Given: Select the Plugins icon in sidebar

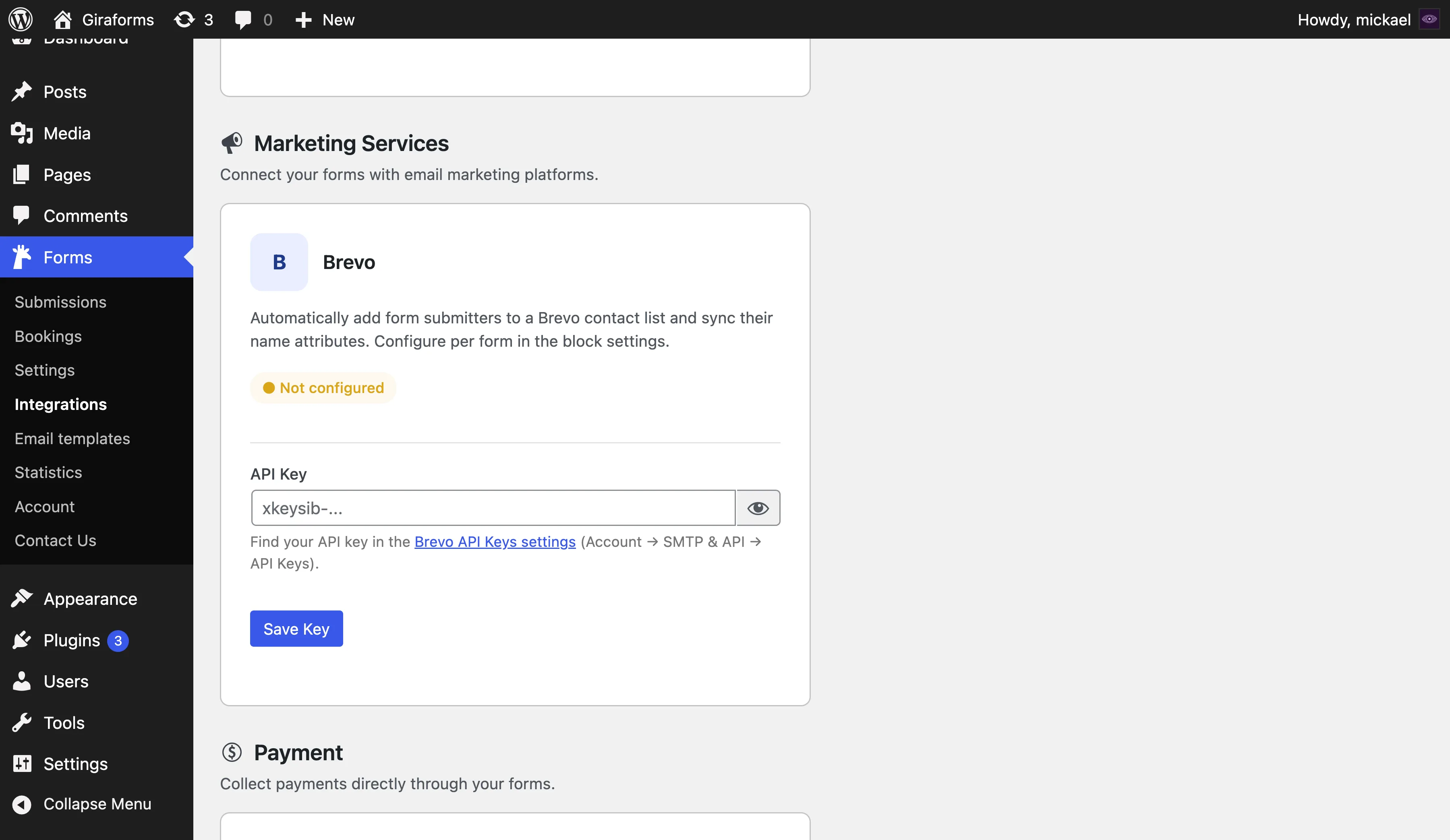Looking at the screenshot, I should (23, 640).
